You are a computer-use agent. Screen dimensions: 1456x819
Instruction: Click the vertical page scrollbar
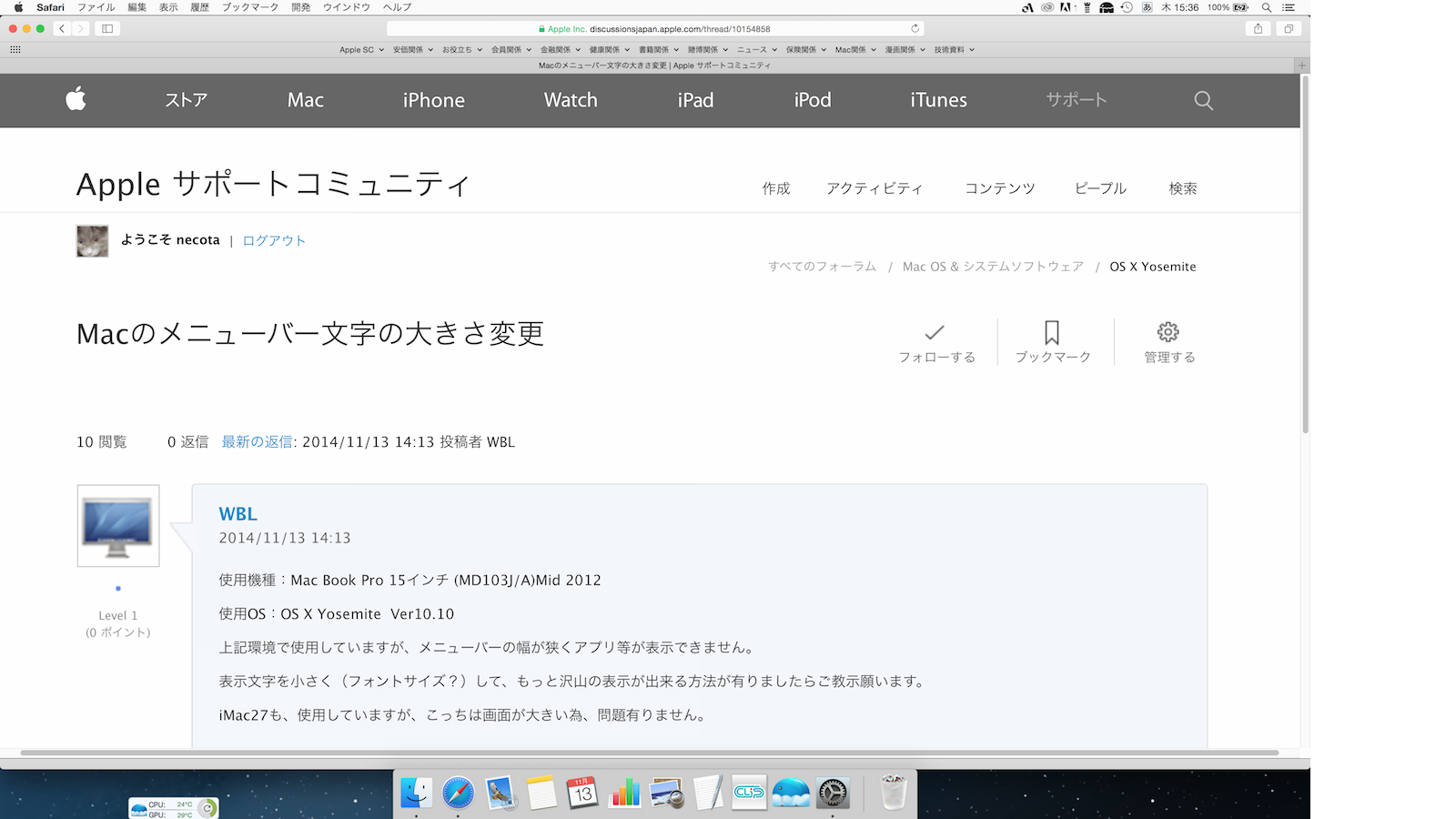(1305, 255)
